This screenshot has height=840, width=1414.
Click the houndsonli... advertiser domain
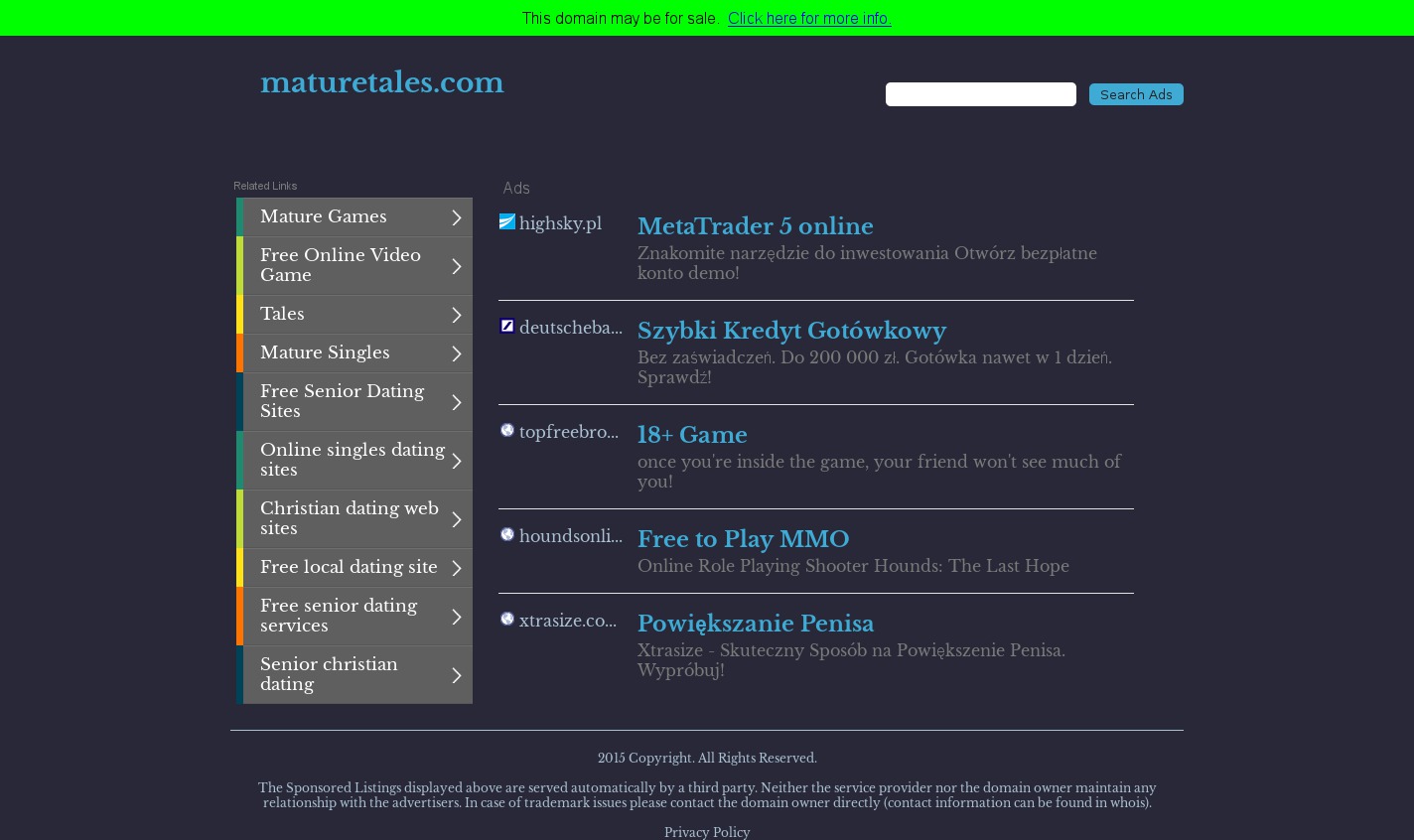click(571, 536)
